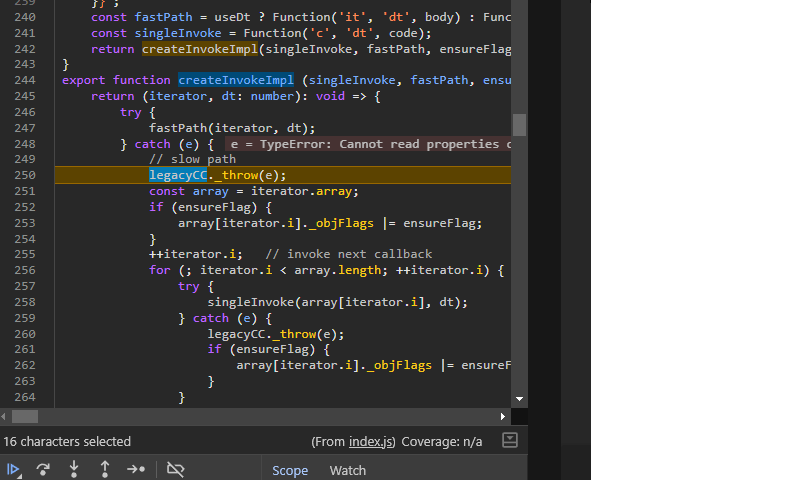
Task: Click the horizontal scrollbar right arrow
Action: tap(503, 416)
